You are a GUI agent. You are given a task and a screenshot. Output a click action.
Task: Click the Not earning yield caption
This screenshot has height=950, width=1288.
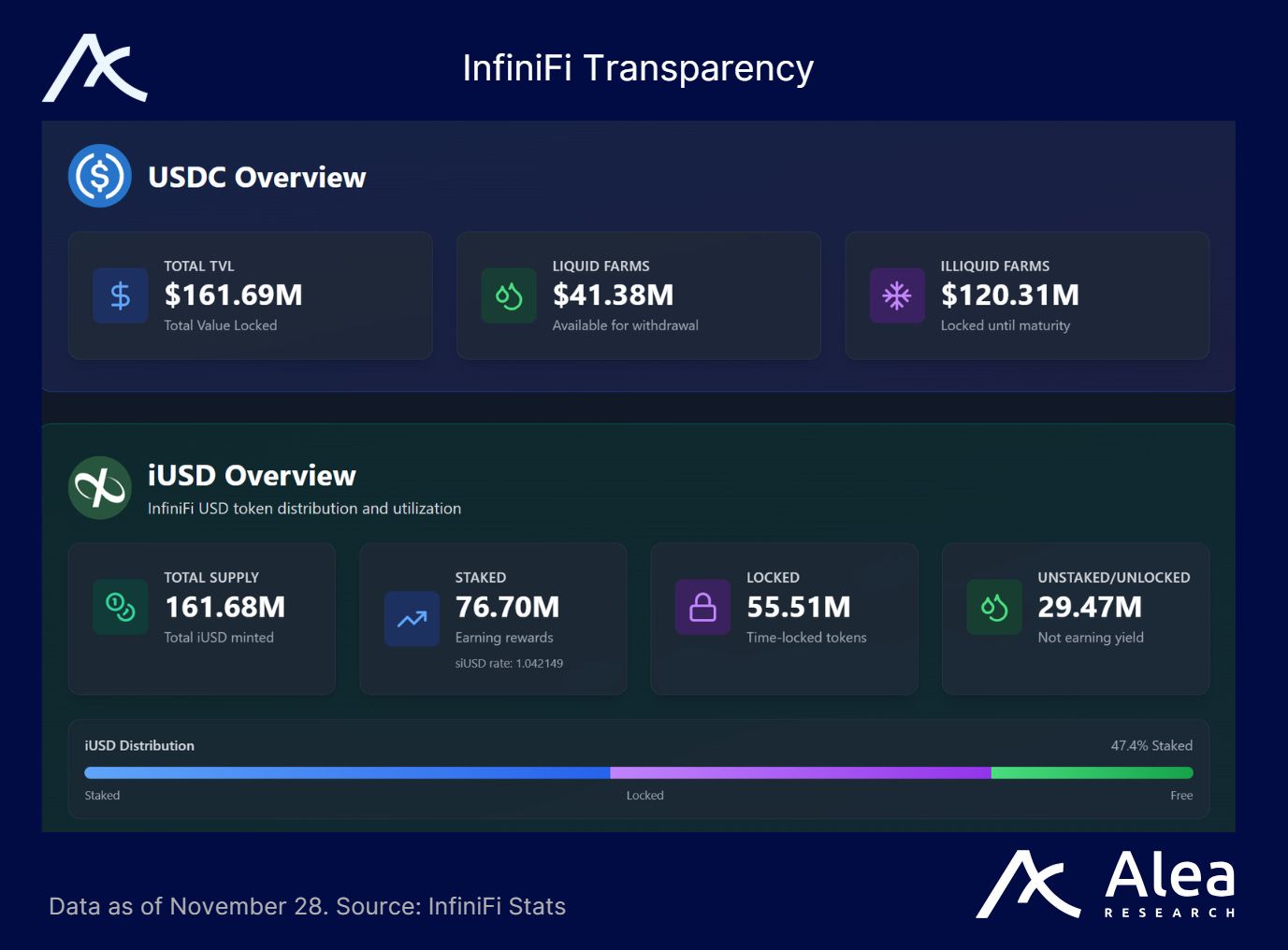[1091, 638]
